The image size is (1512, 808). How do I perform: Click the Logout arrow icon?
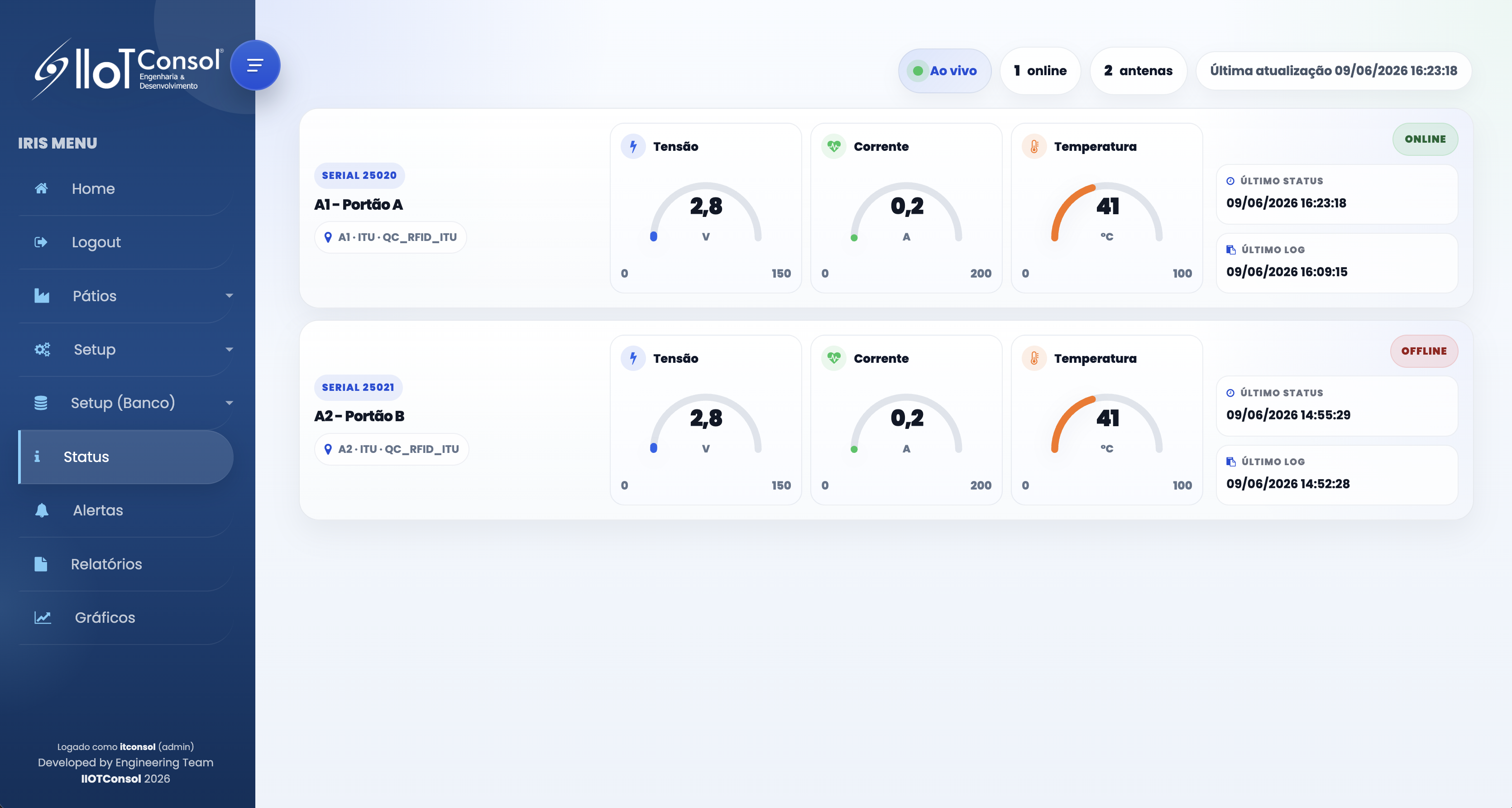40,242
